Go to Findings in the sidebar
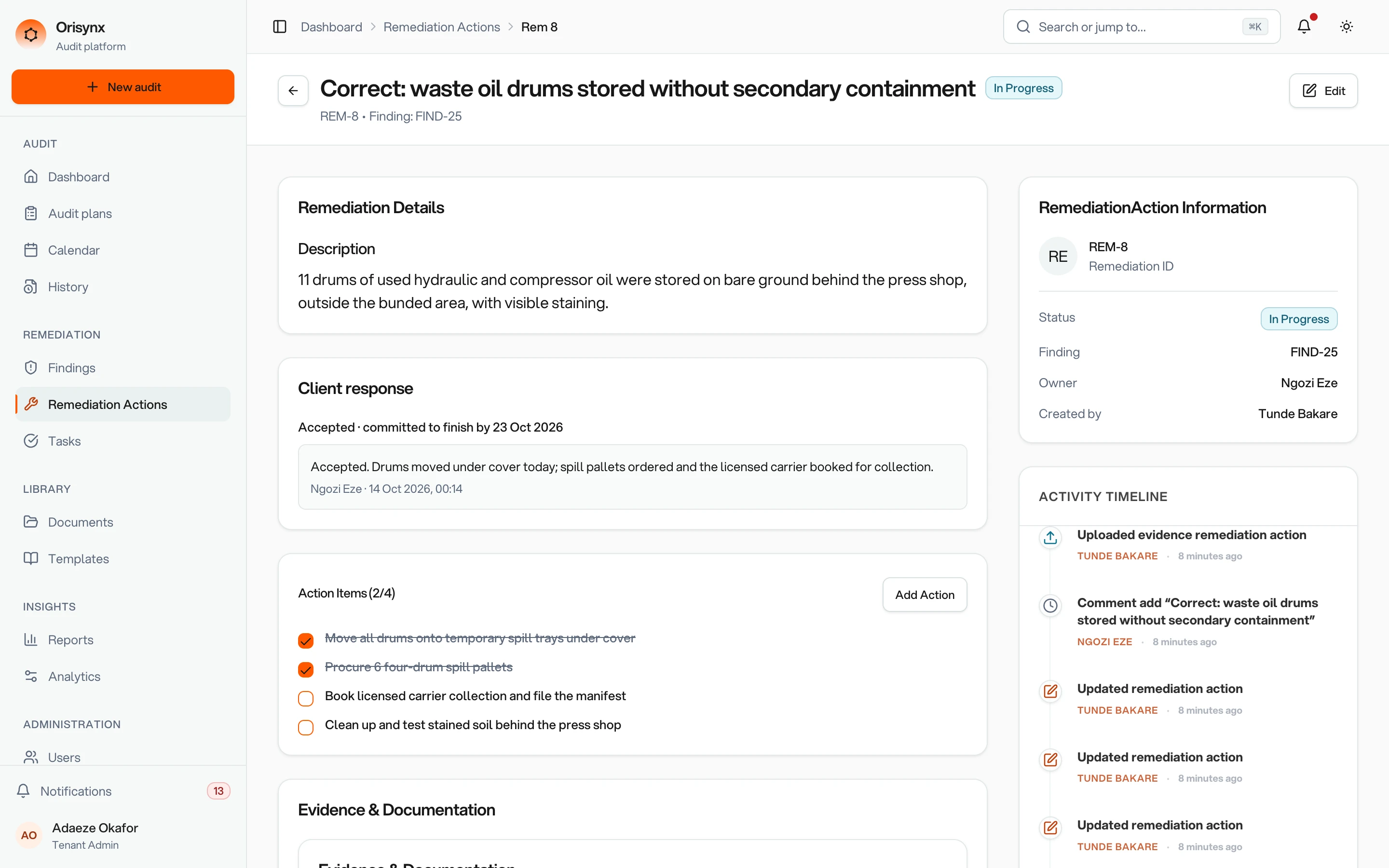Image resolution: width=1389 pixels, height=868 pixels. 123,368
